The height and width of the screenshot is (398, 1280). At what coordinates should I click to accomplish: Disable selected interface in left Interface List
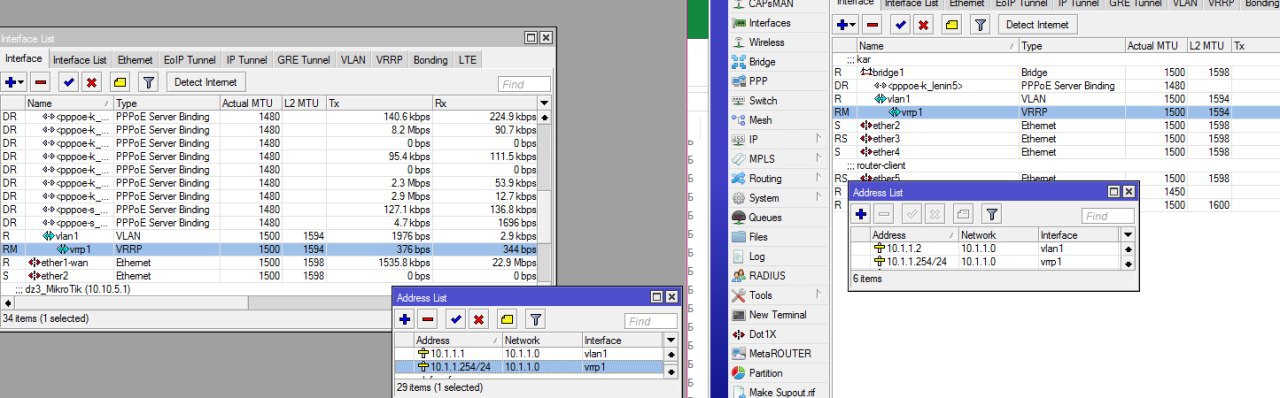tap(92, 82)
